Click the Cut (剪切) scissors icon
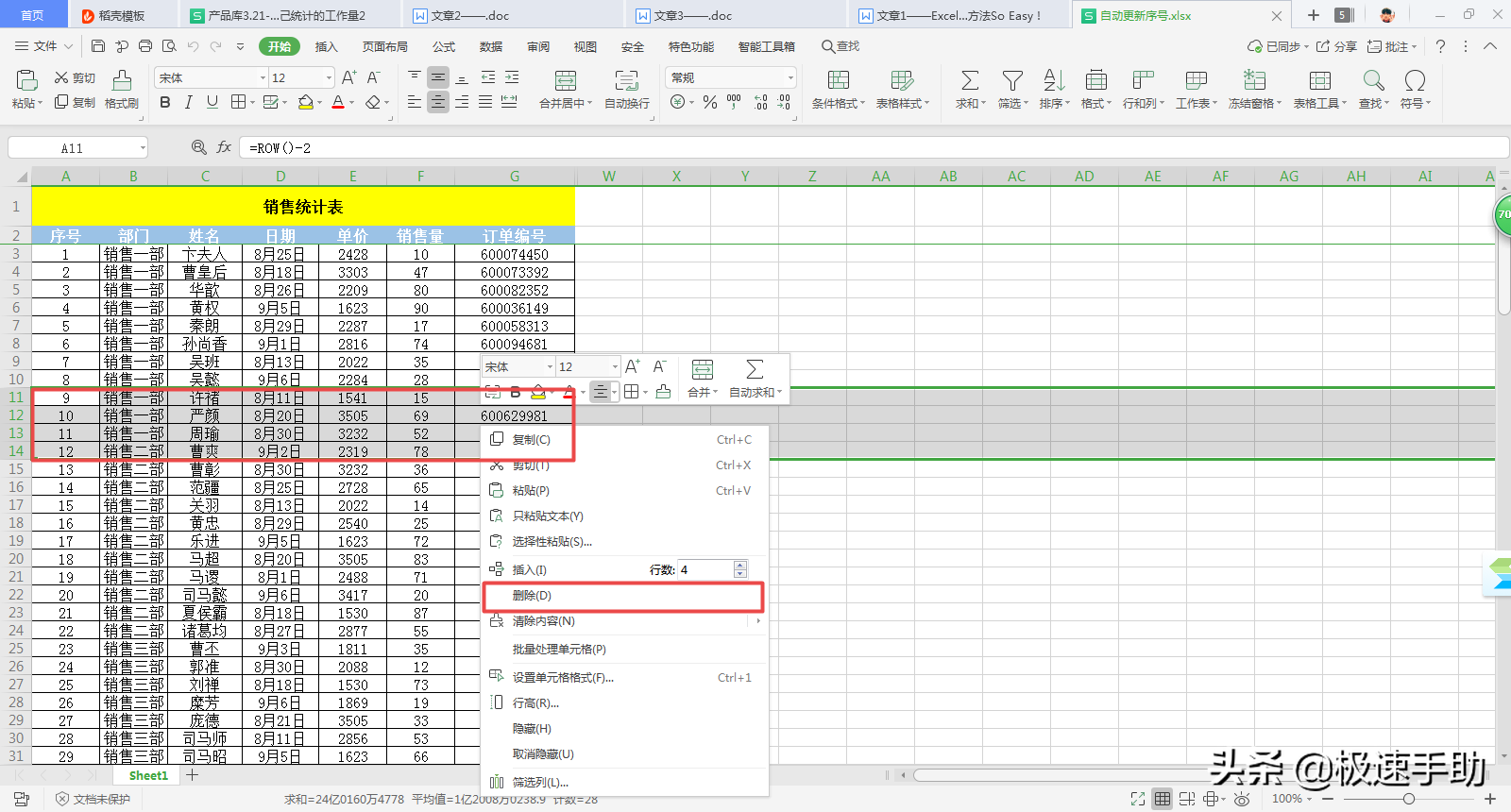Screen dimensions: 1511x812 coord(61,77)
